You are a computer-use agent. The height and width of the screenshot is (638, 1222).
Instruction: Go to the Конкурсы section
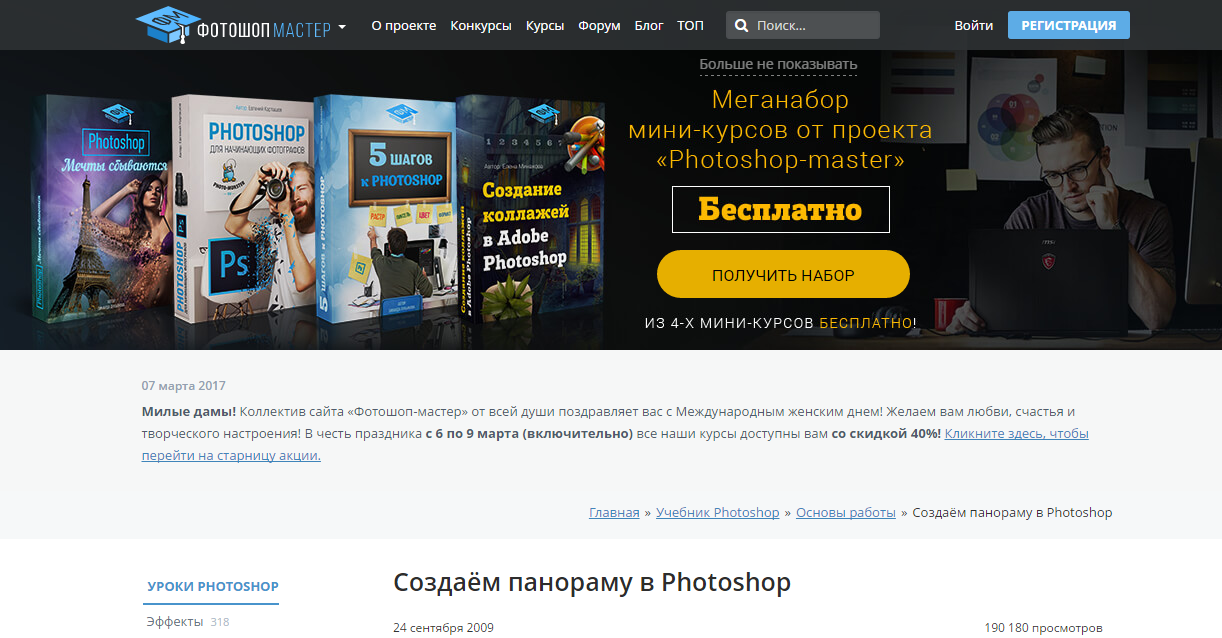click(481, 25)
